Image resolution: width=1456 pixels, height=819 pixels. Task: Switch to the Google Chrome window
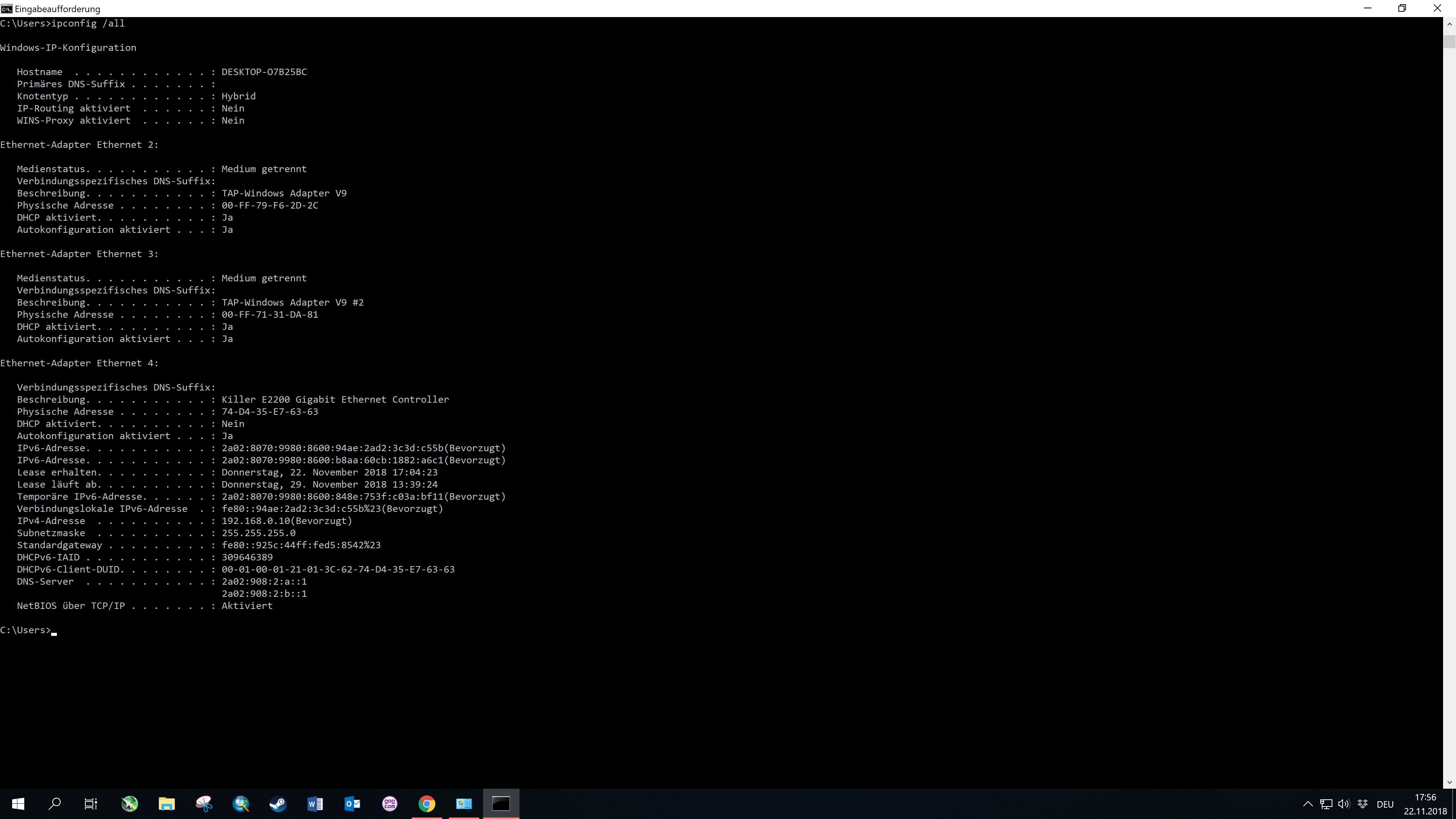[x=427, y=804]
